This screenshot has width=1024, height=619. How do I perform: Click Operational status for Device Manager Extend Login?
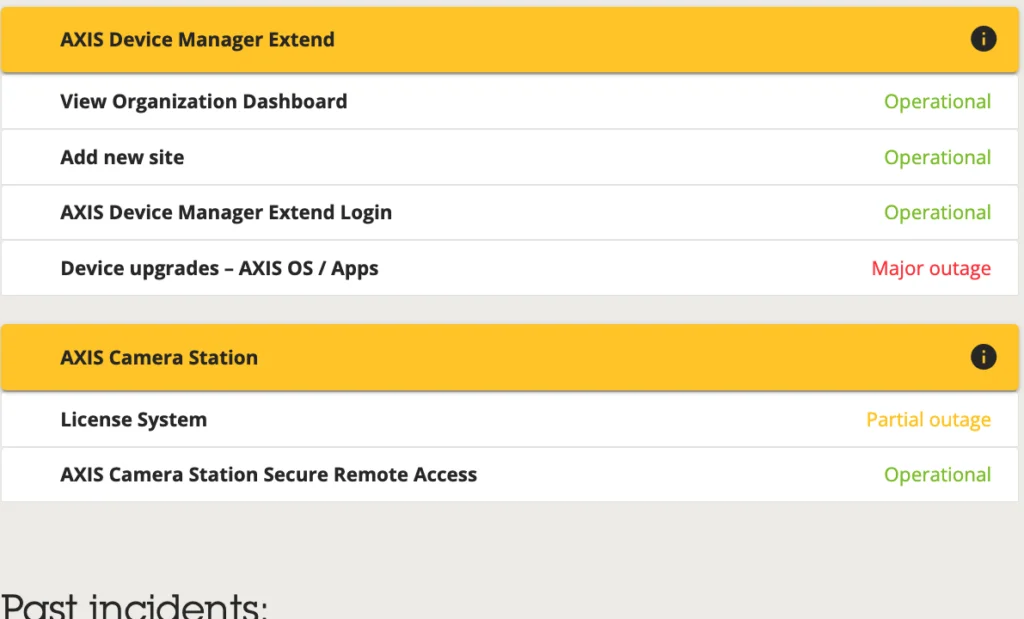pyautogui.click(x=938, y=213)
